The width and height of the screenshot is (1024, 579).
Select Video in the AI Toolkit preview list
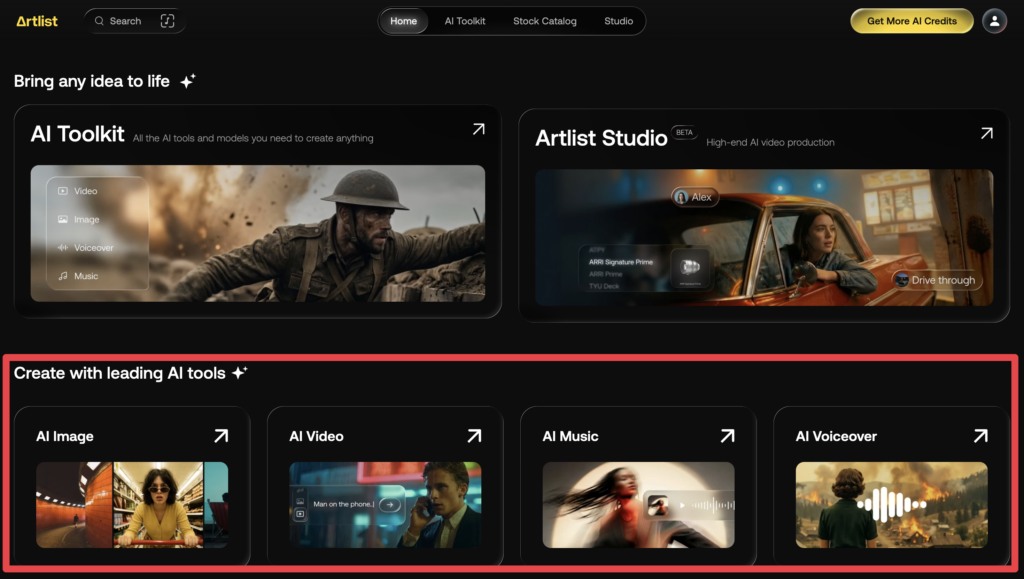[86, 191]
